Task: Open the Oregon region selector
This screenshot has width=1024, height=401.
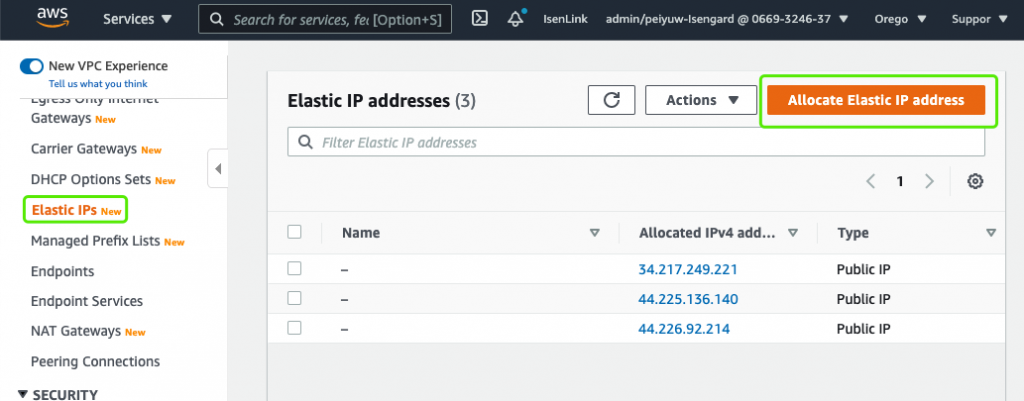Action: pos(900,19)
